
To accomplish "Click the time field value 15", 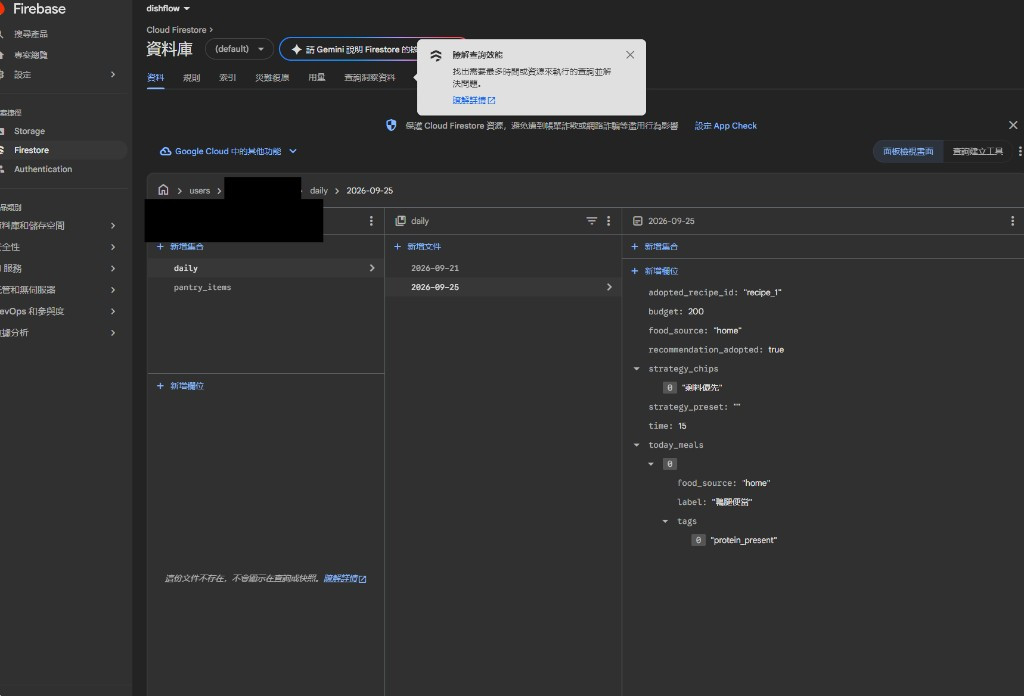I will tap(682, 426).
